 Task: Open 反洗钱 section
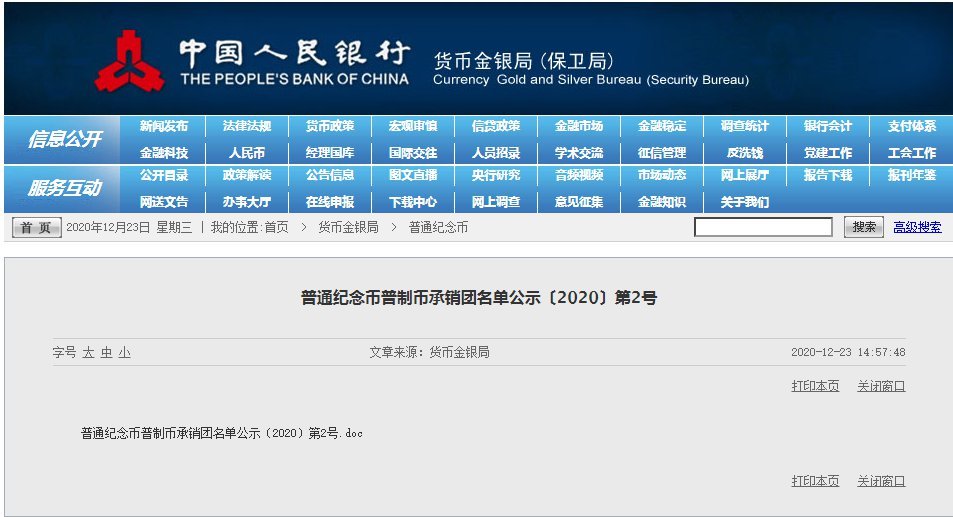pos(745,152)
